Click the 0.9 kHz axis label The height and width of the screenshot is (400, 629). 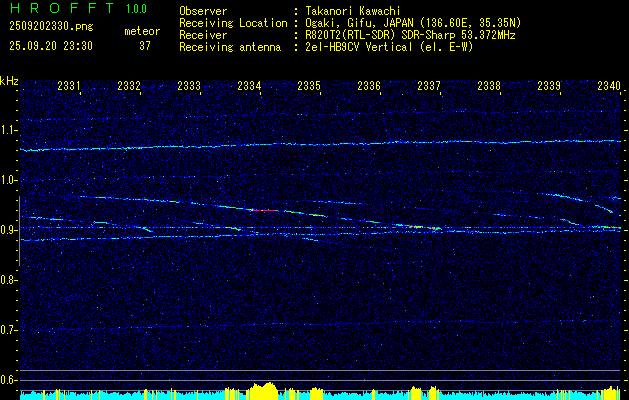point(8,230)
